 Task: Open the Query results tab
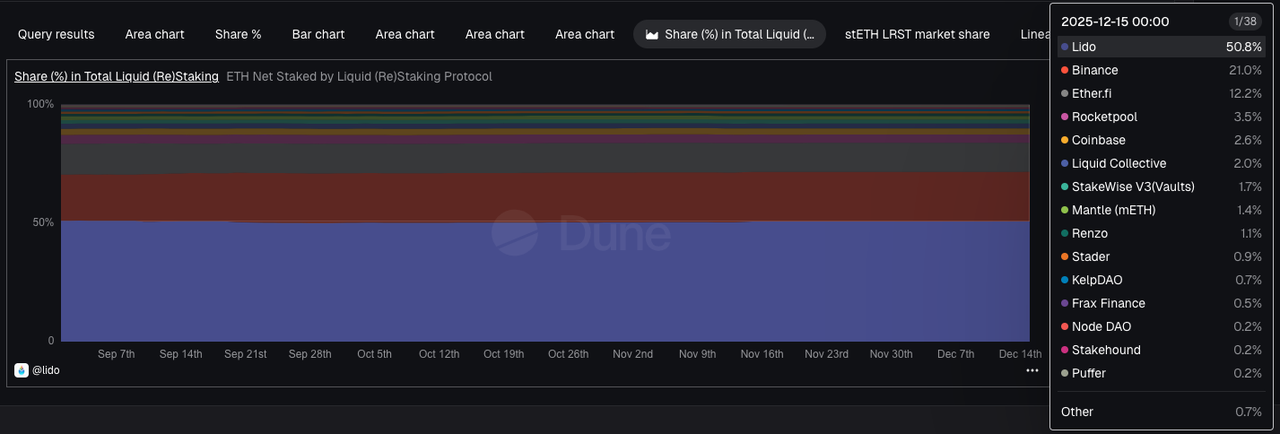(x=56, y=34)
